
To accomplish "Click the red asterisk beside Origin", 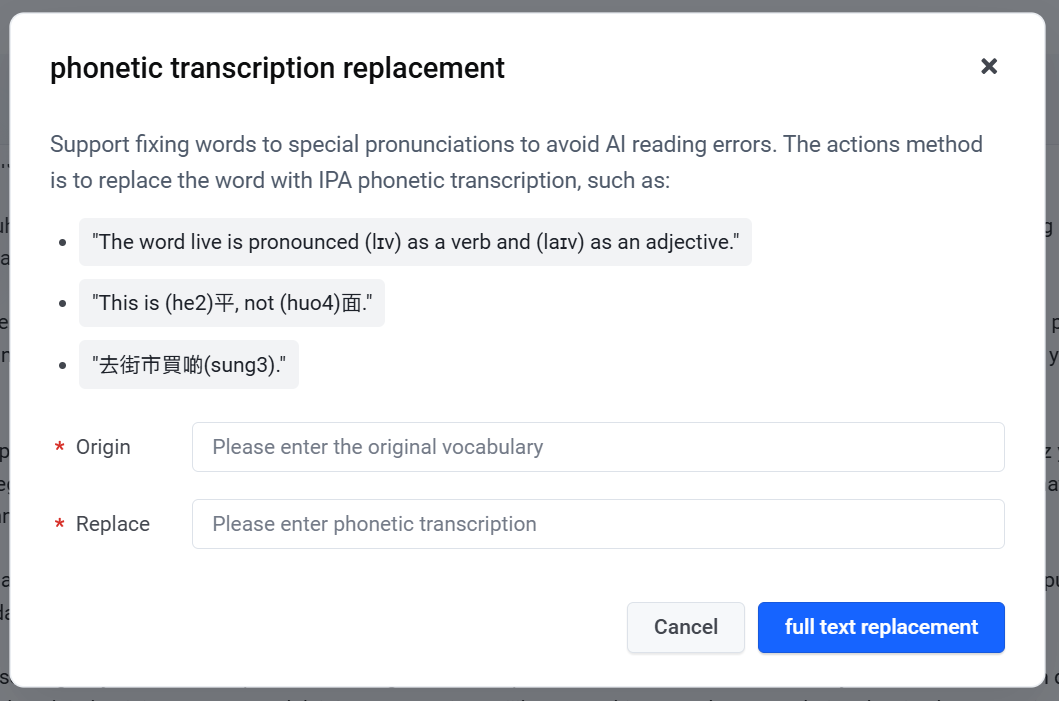I will tap(59, 447).
